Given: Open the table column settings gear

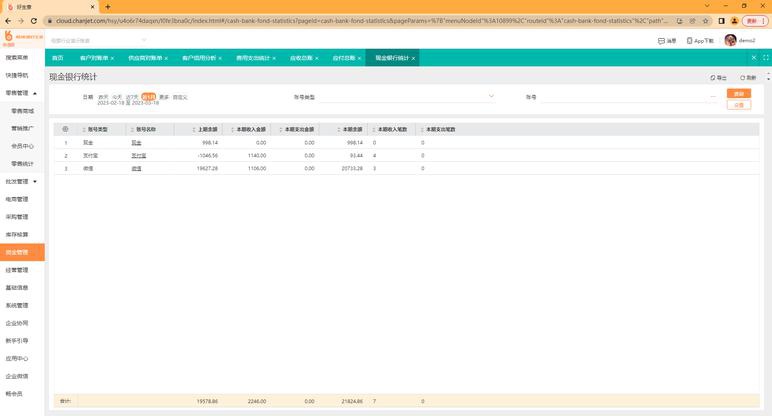Looking at the screenshot, I should [65, 129].
